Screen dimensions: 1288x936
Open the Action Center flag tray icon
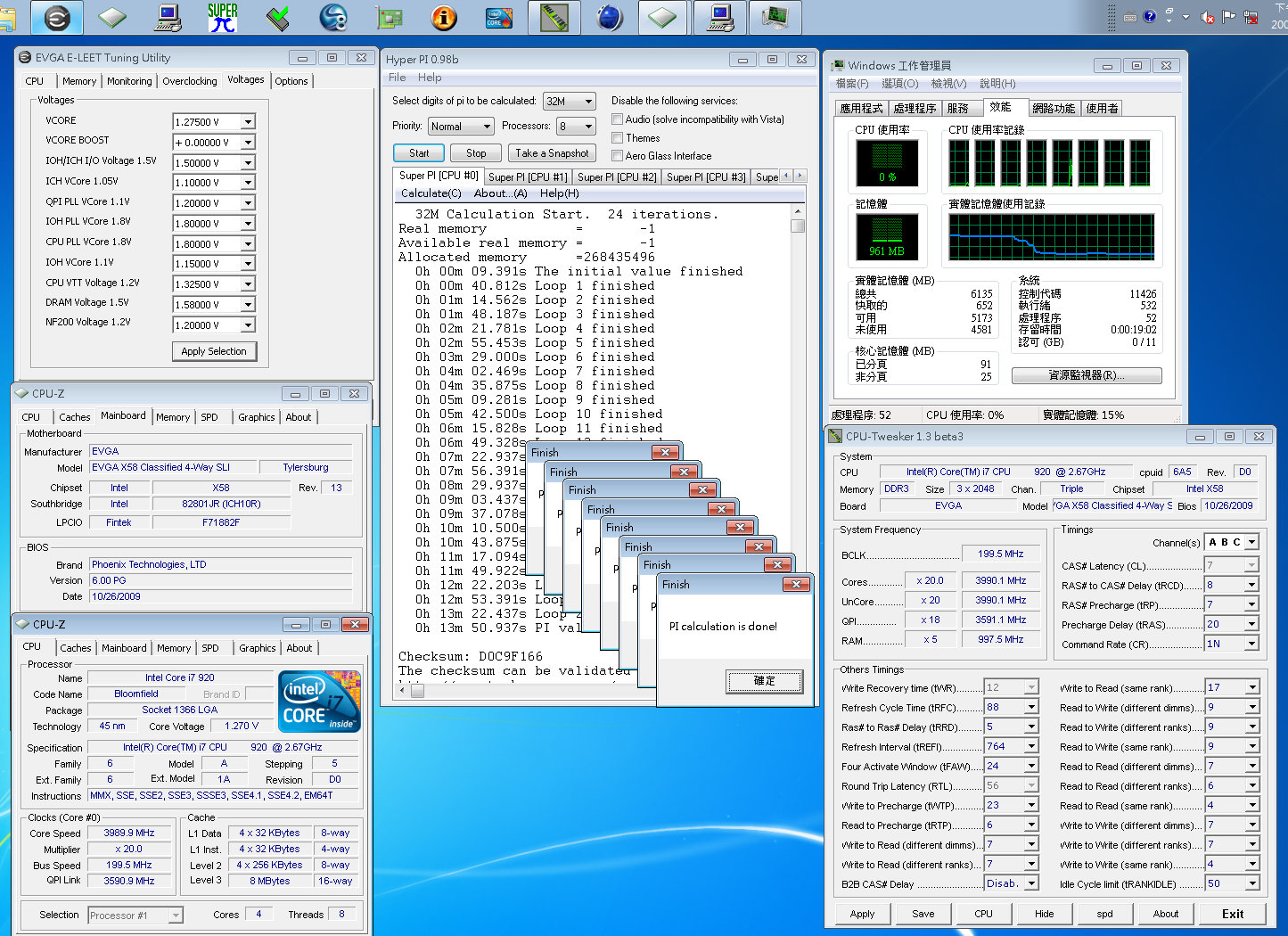[x=1229, y=16]
